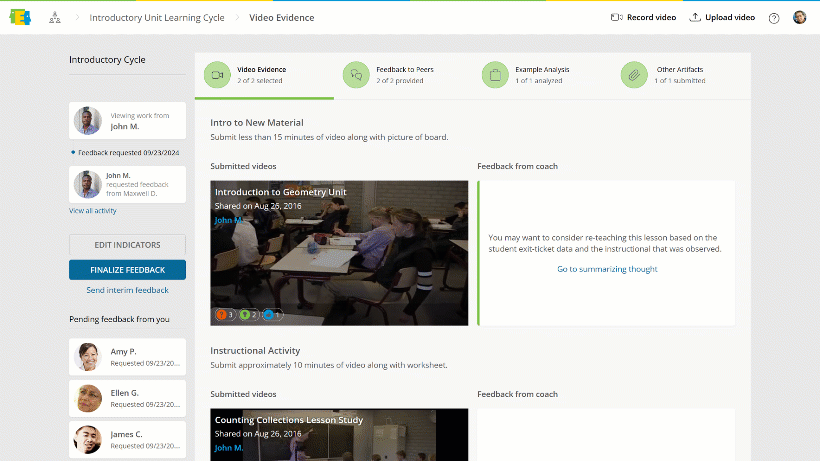This screenshot has height=461, width=820.
Task: Open James C. pending feedback card
Action: (128, 440)
